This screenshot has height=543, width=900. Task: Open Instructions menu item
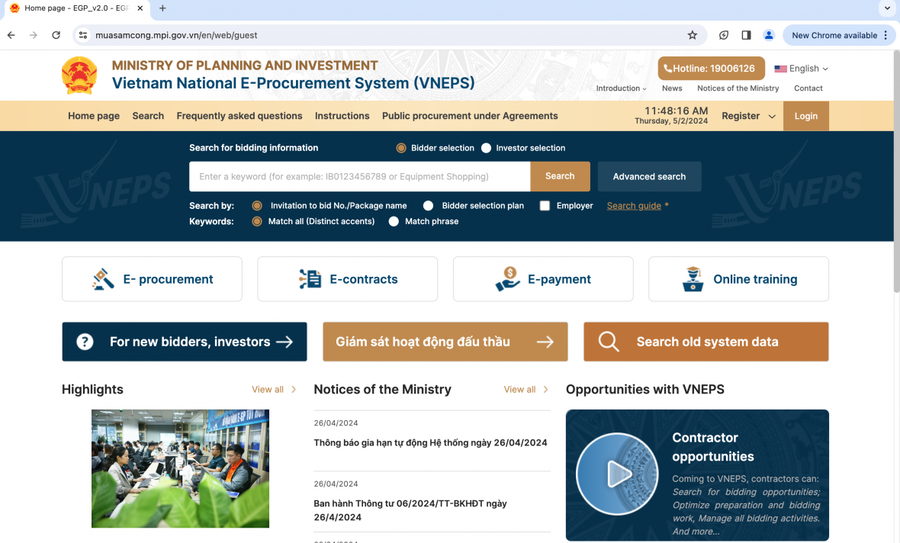pos(342,116)
